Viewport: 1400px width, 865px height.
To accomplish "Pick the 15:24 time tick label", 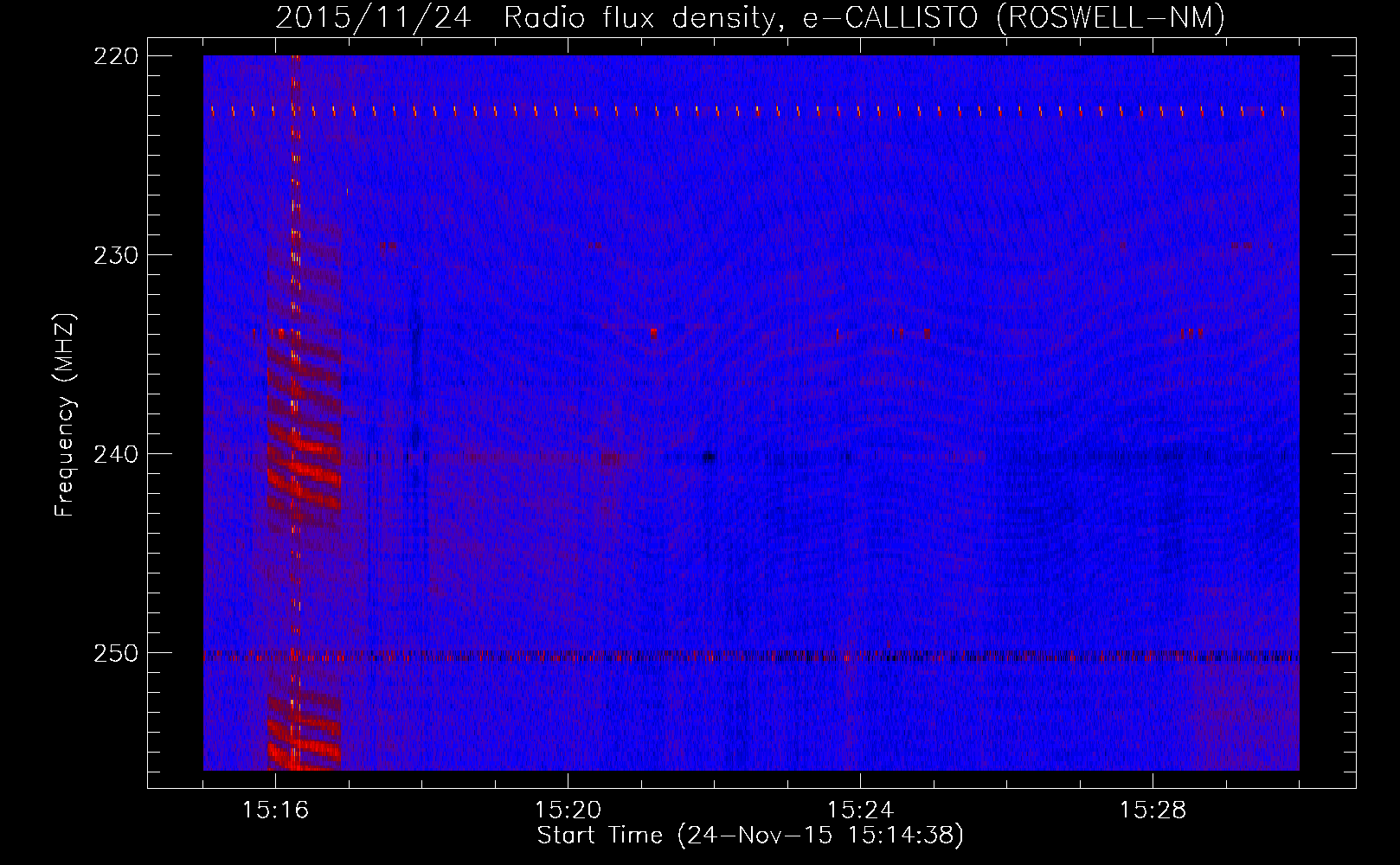I will click(860, 810).
